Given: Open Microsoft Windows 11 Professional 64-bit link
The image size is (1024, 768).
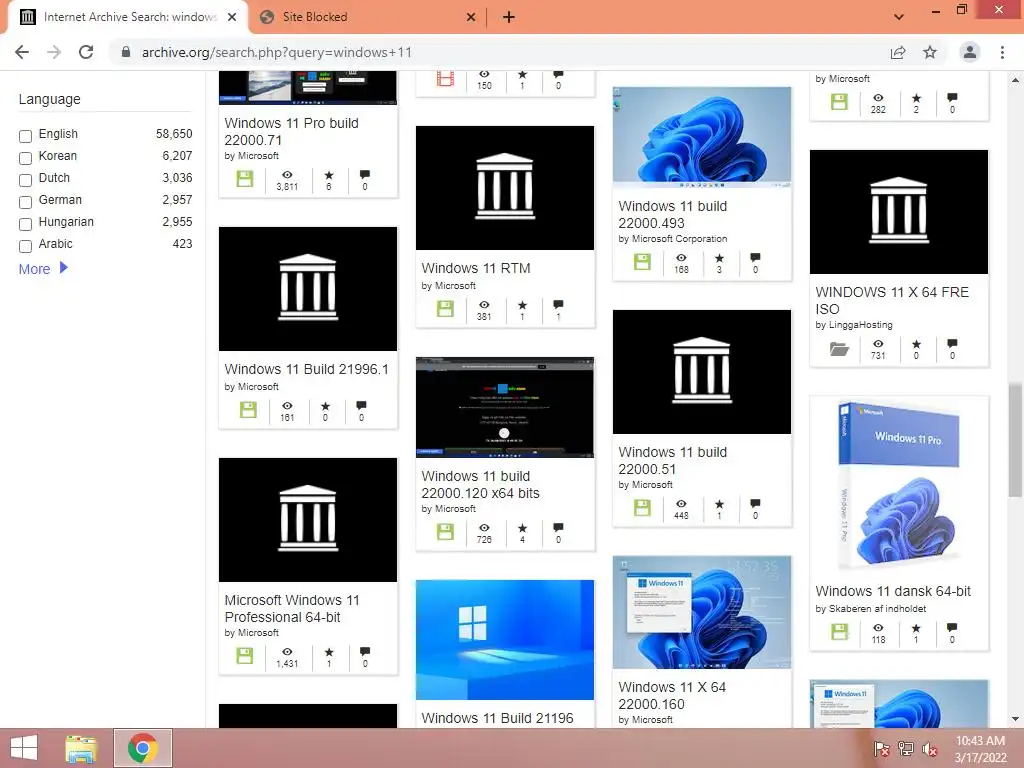Looking at the screenshot, I should tap(292, 608).
